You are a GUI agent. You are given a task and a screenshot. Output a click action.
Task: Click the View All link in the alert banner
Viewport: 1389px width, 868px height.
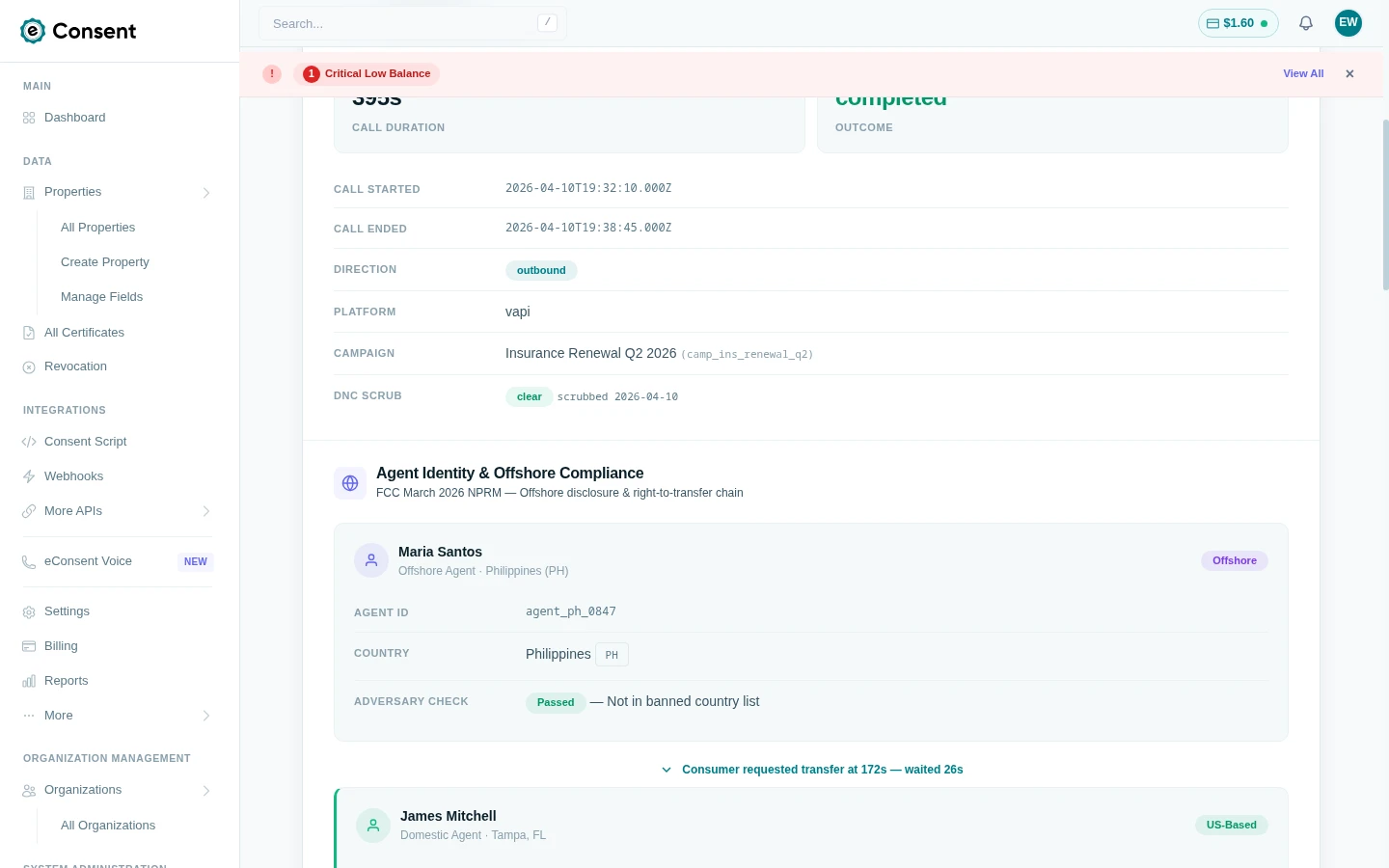pos(1303,73)
